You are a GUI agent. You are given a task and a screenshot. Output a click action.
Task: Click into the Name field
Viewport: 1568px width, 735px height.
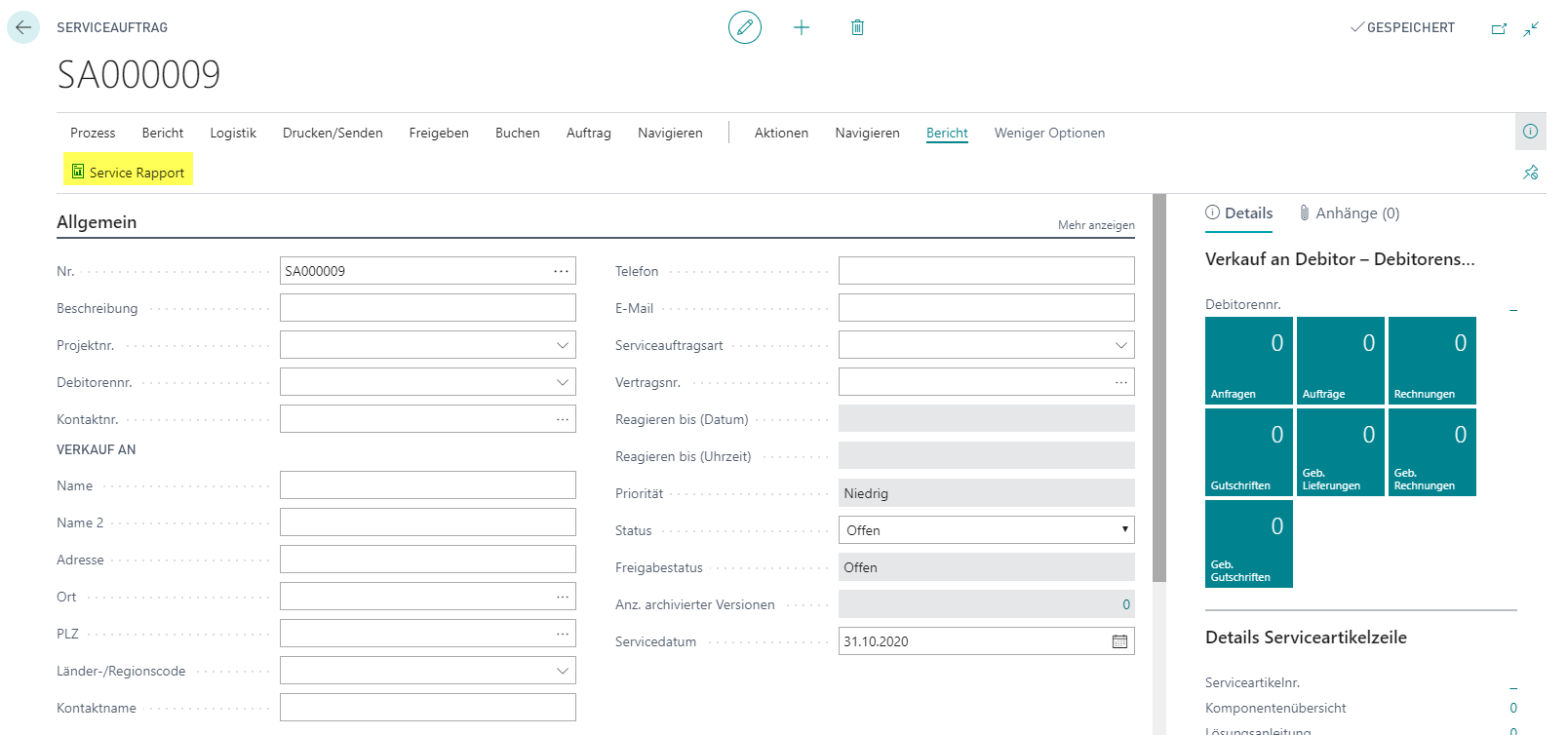pyautogui.click(x=427, y=485)
